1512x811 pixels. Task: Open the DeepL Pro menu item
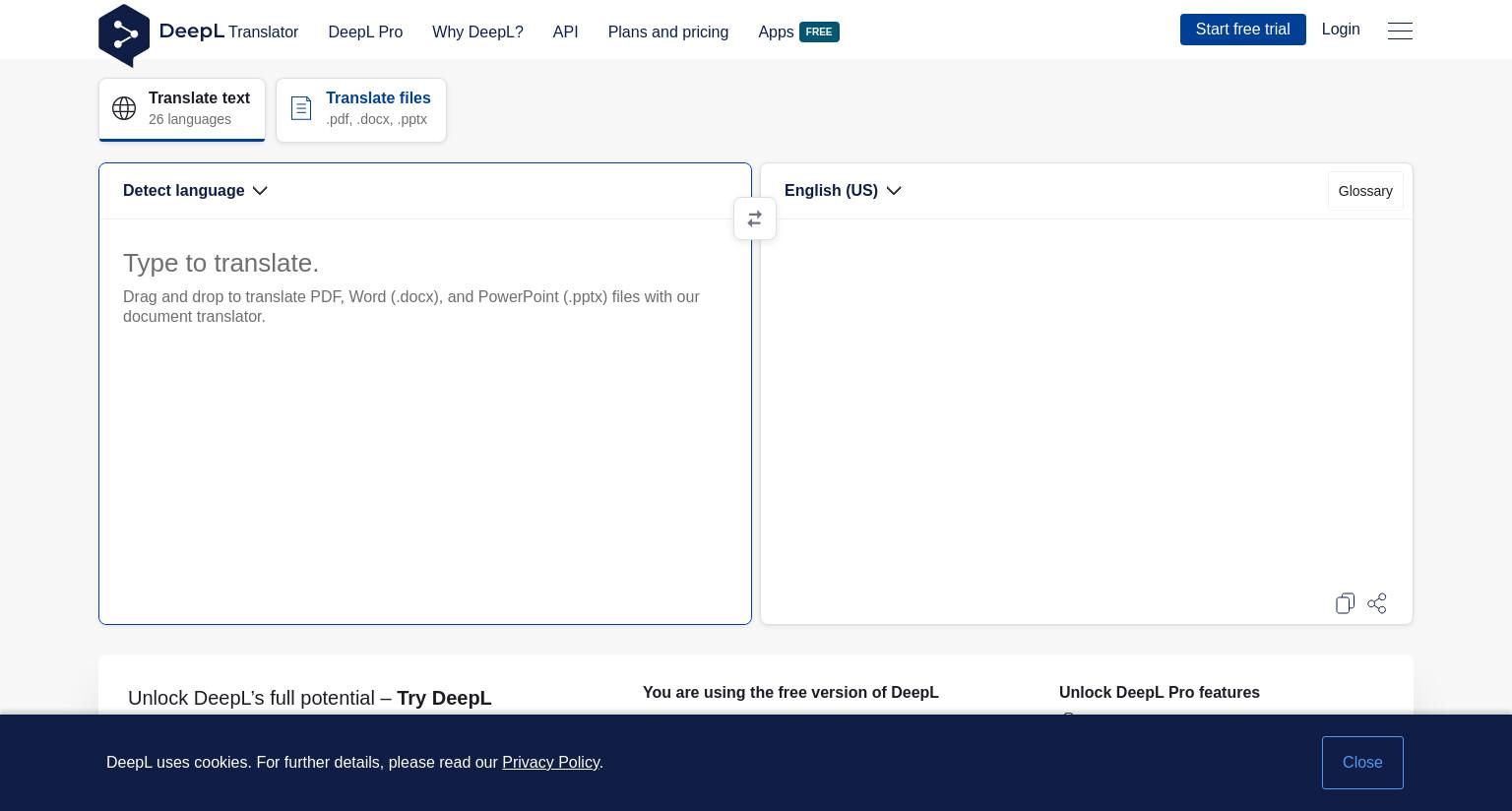tap(365, 31)
